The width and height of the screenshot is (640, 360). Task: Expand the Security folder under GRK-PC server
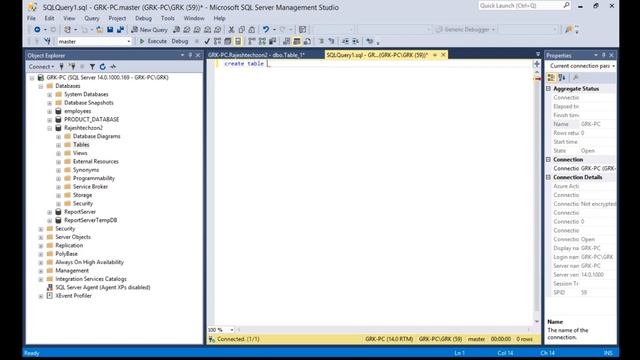coord(41,229)
